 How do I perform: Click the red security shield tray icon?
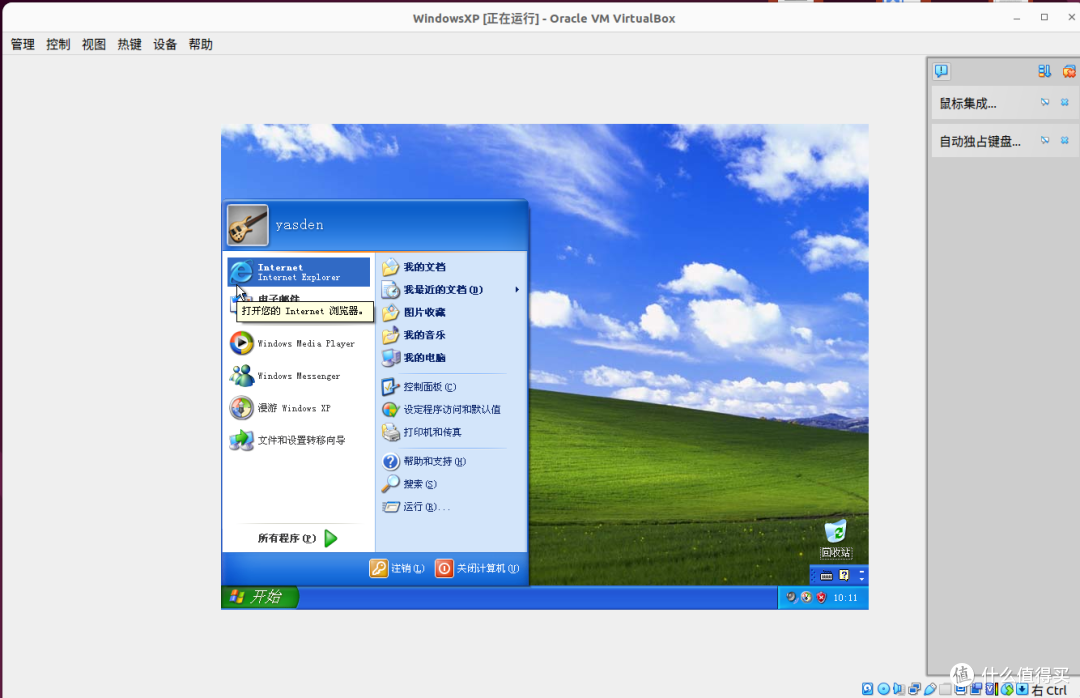click(821, 597)
